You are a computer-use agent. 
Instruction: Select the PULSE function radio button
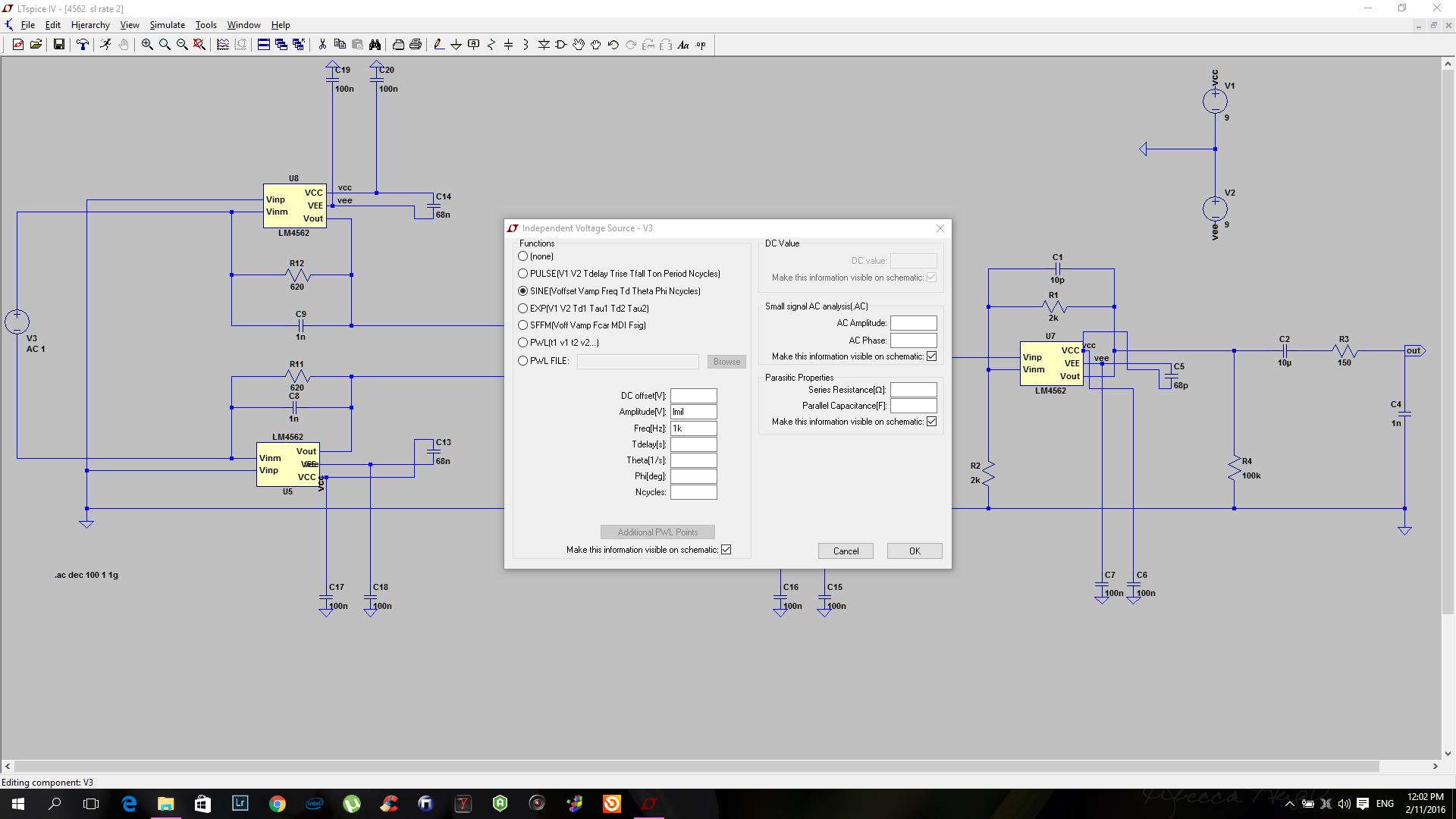coord(523,274)
